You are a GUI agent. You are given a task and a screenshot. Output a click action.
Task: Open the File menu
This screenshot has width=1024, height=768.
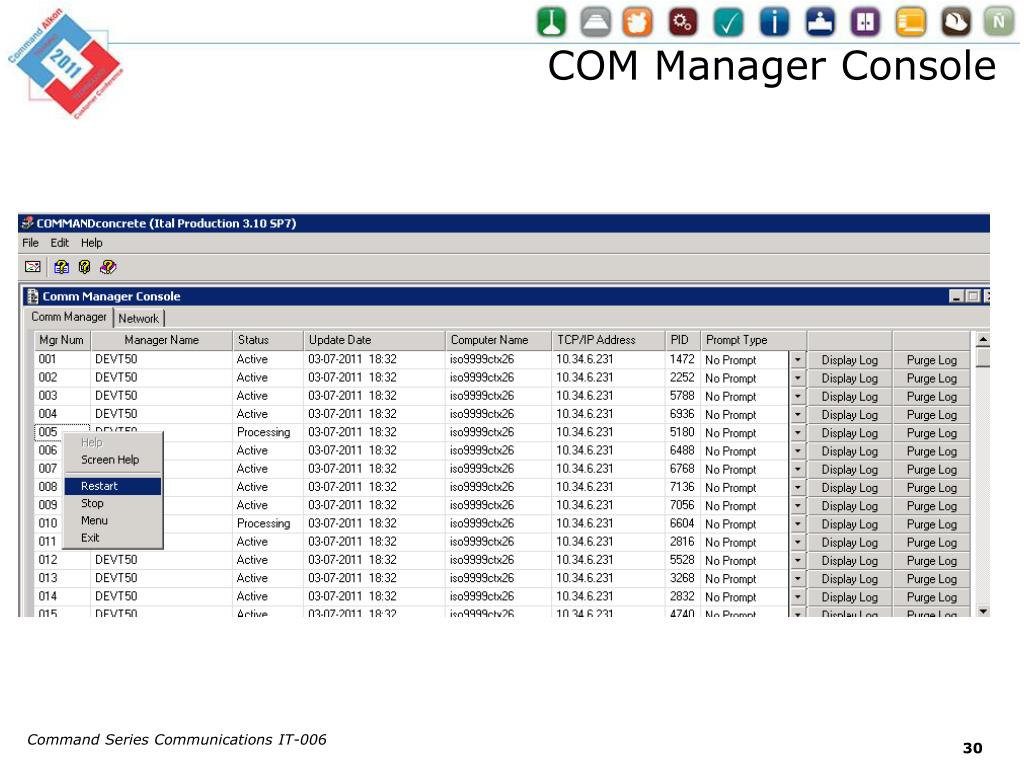(x=31, y=243)
